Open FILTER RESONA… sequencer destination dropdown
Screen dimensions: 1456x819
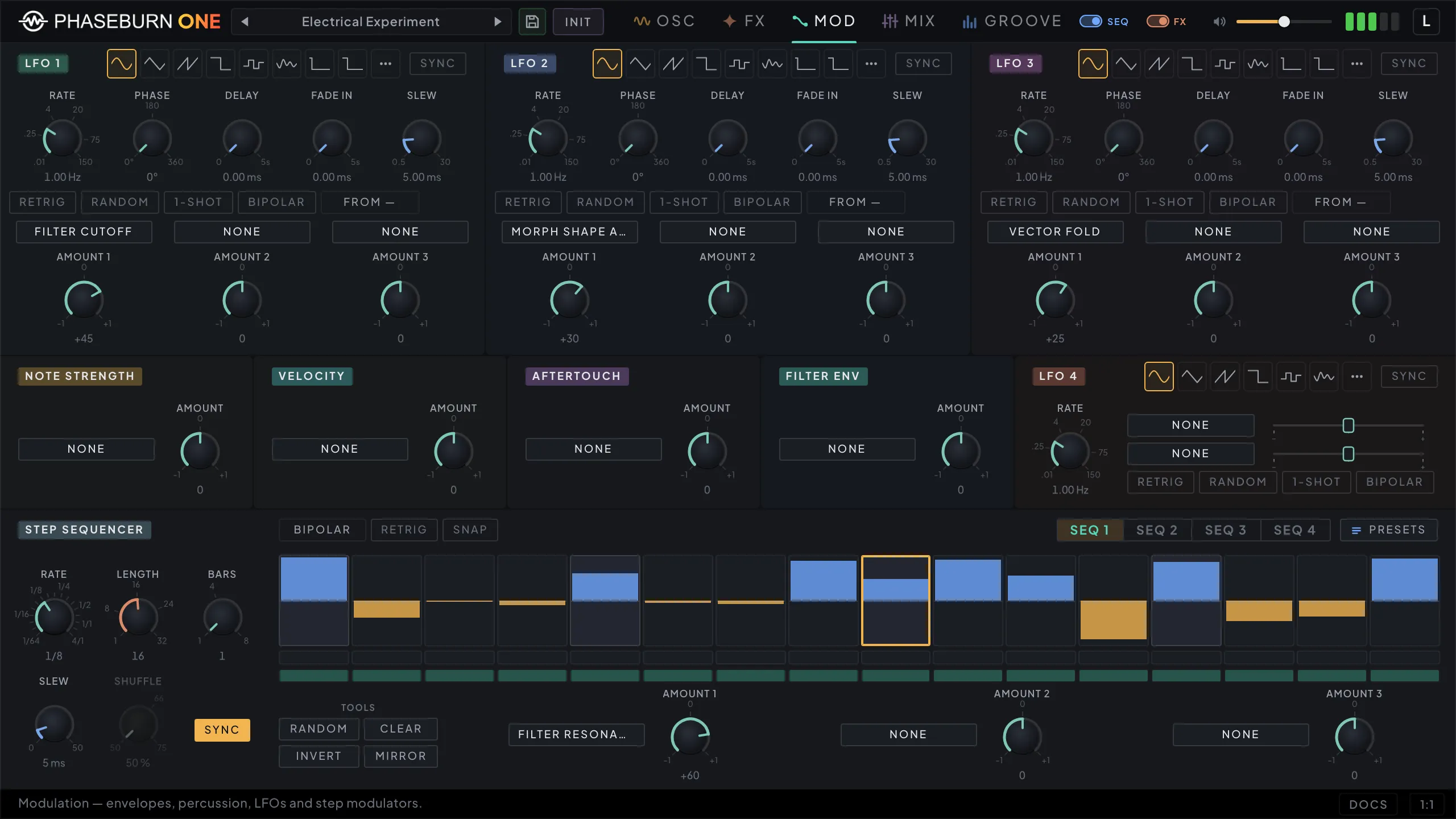point(577,735)
